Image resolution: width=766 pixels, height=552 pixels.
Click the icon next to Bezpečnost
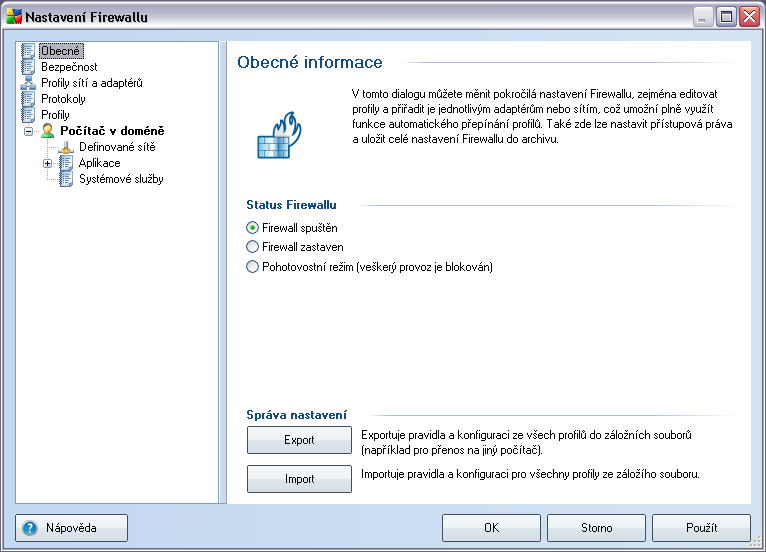click(28, 67)
